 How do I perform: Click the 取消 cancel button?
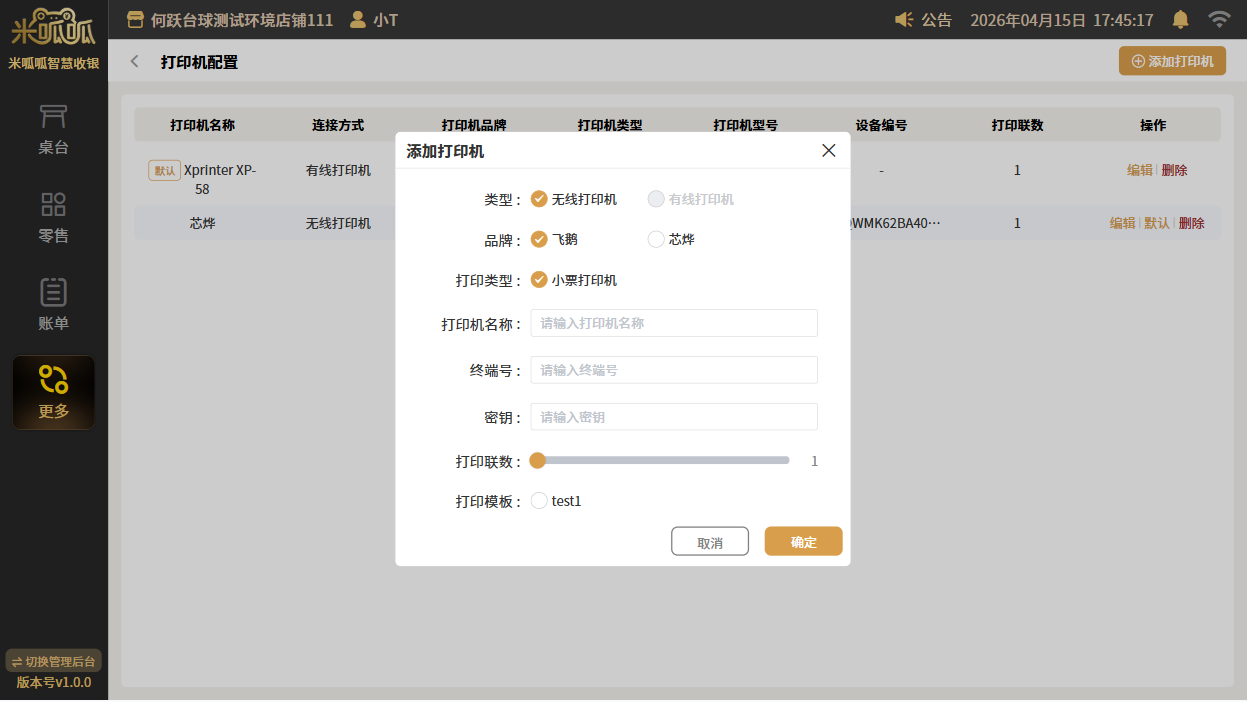[709, 541]
